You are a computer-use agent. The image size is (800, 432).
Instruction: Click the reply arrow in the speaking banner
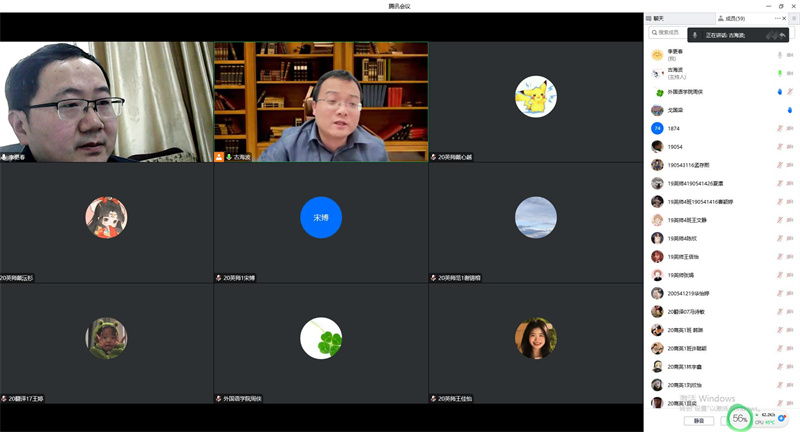pyautogui.click(x=782, y=35)
